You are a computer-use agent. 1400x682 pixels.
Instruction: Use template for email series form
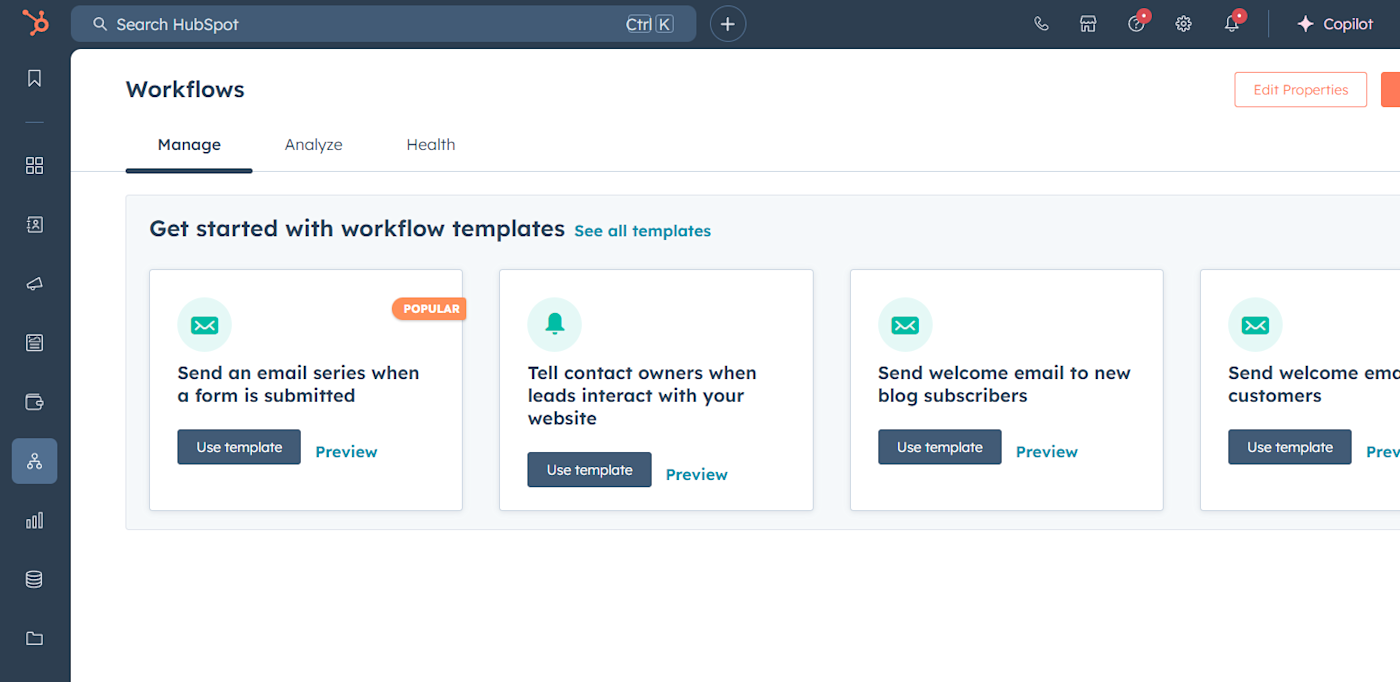point(239,447)
